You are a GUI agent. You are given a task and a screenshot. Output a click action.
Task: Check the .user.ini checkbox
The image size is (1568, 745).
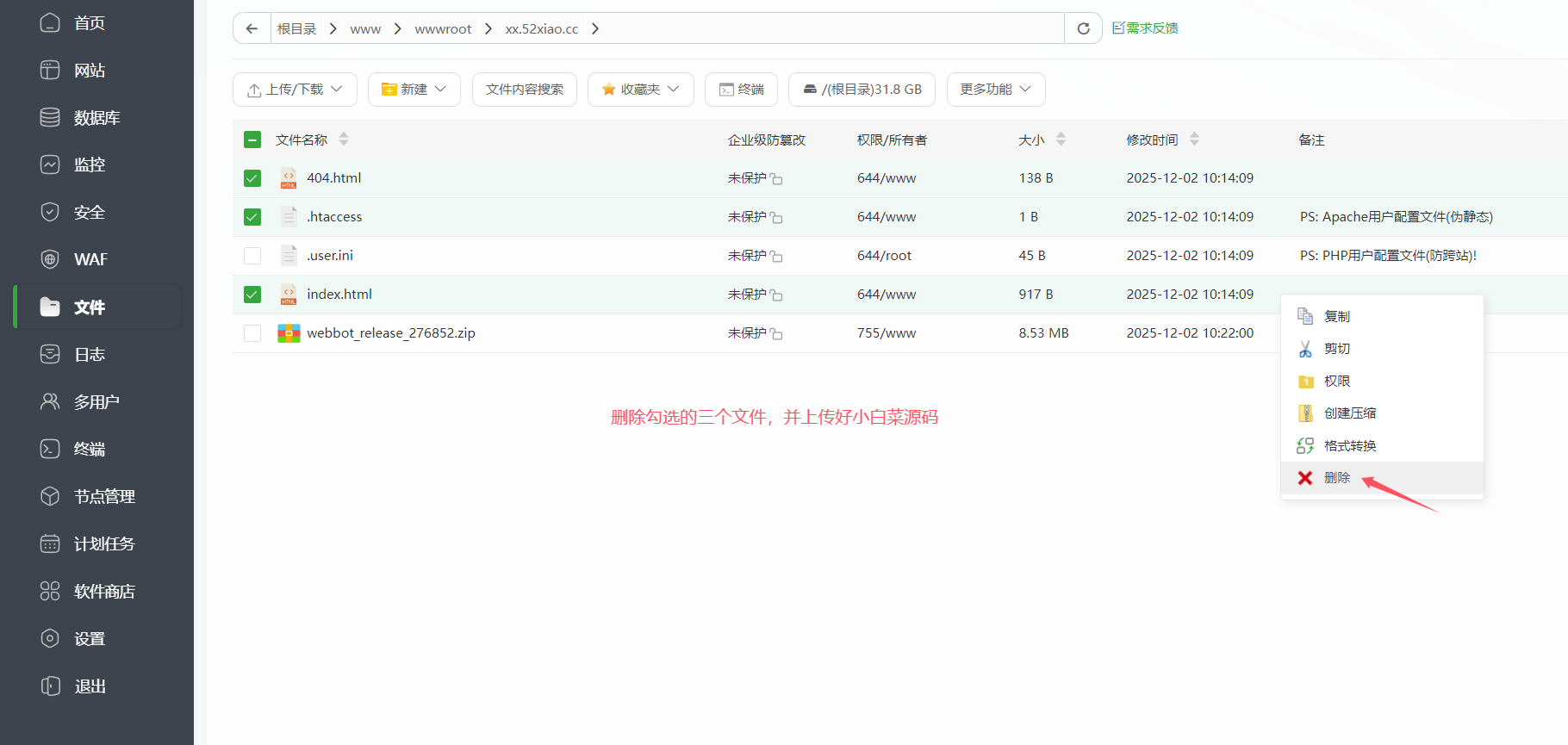pos(252,256)
